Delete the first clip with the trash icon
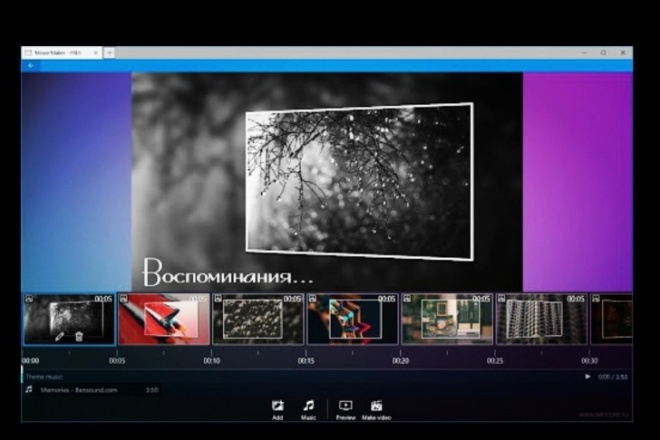This screenshot has width=660, height=440. (79, 336)
